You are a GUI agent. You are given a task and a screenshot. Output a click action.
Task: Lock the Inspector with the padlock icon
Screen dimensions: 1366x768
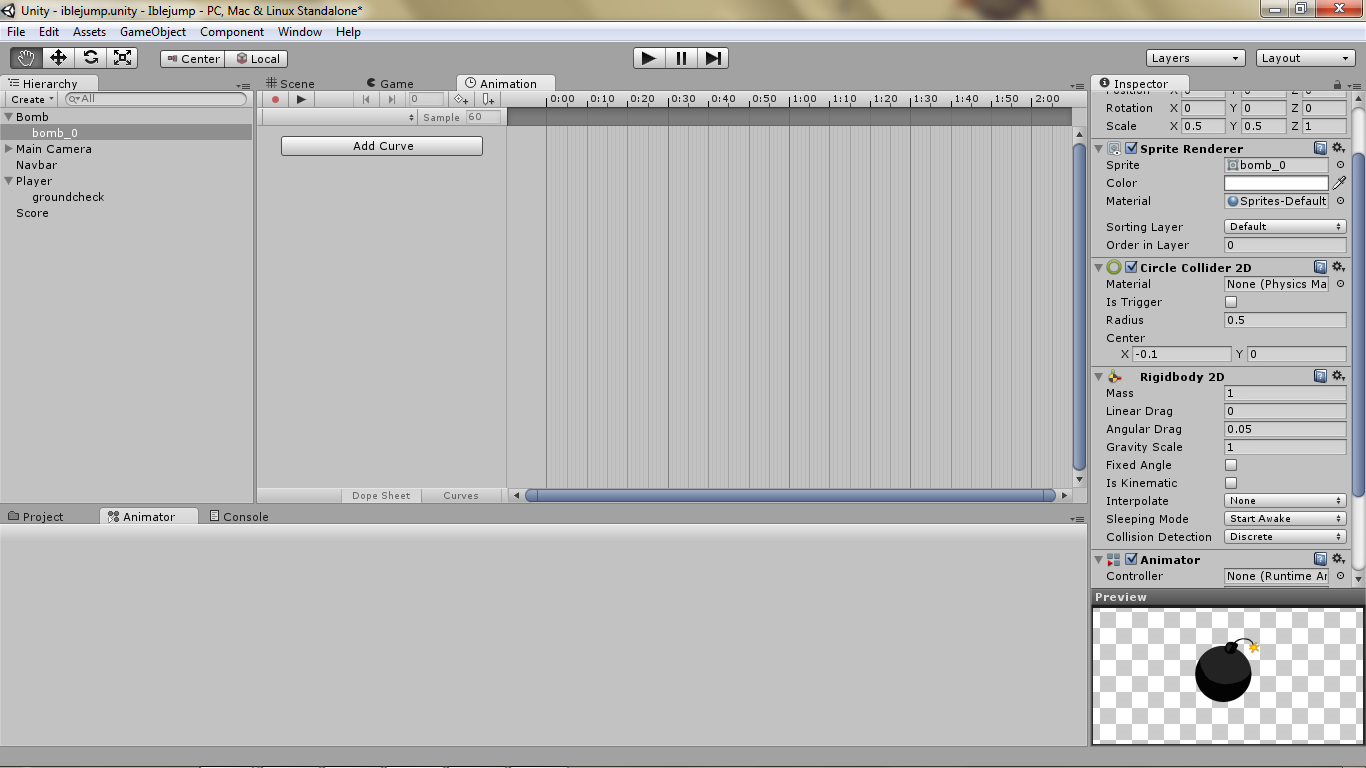tap(1338, 85)
